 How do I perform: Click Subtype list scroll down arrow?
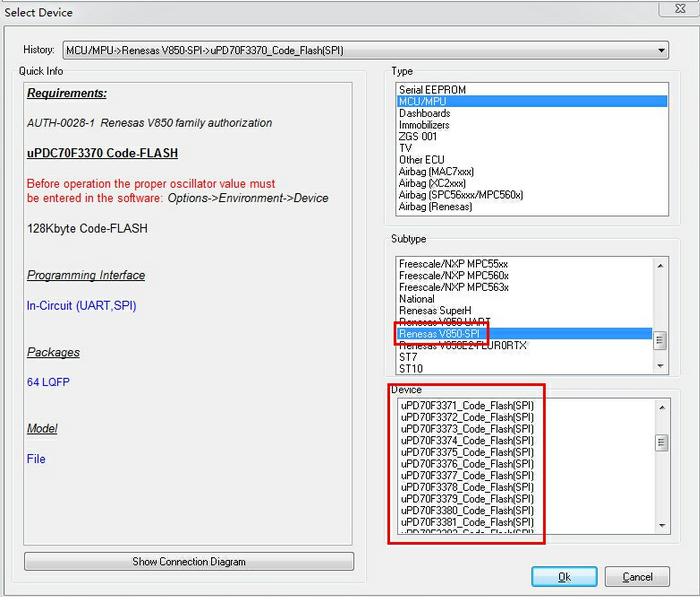660,366
